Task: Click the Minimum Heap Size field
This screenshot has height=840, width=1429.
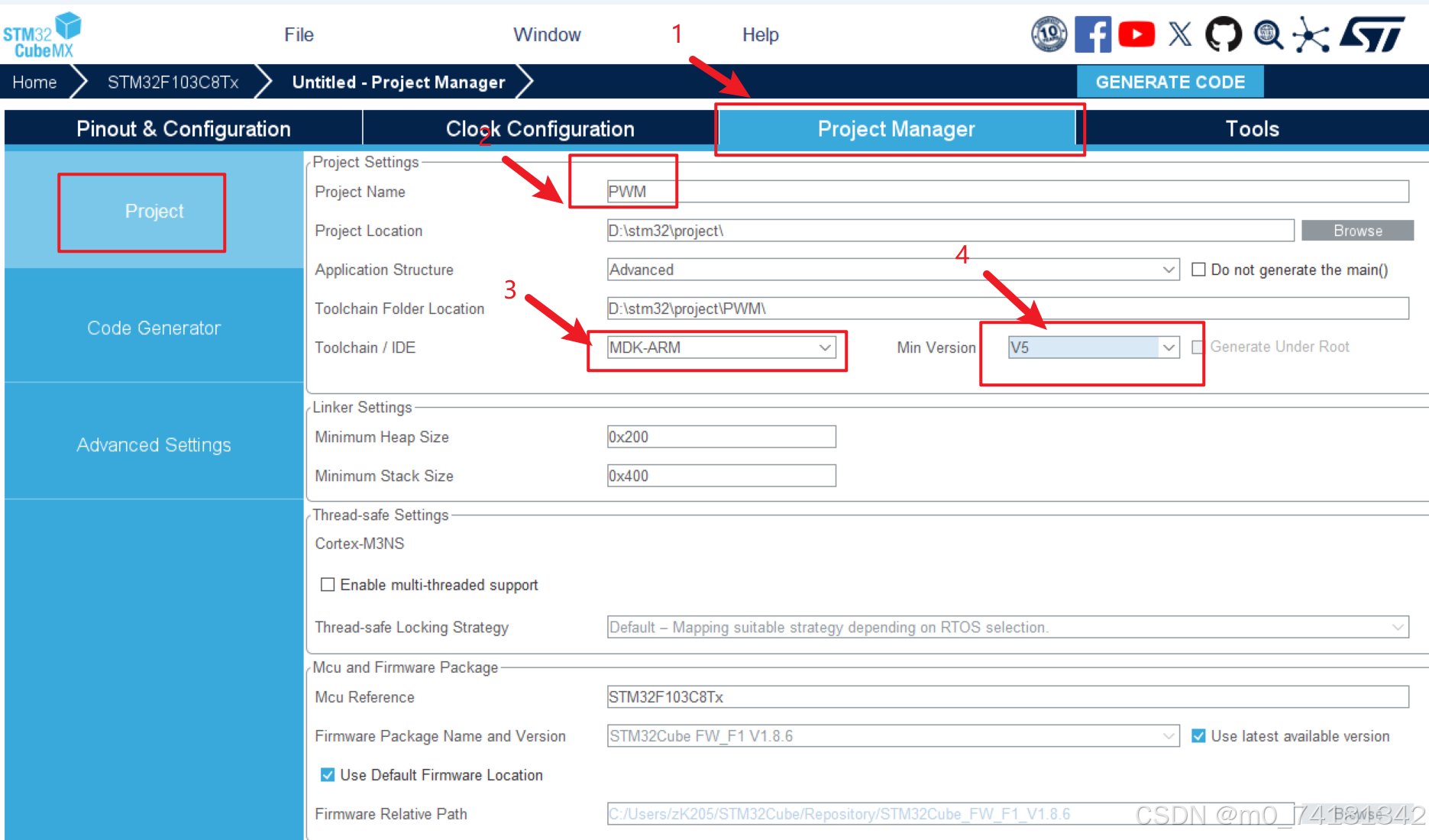Action: (x=721, y=437)
